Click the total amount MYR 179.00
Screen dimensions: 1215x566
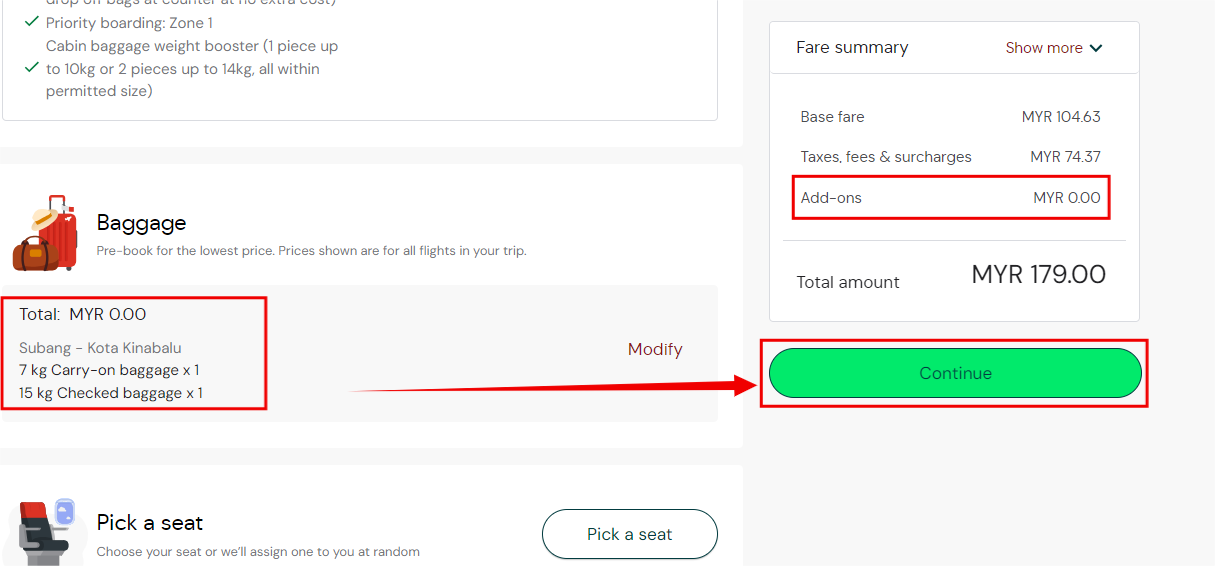coord(1038,275)
